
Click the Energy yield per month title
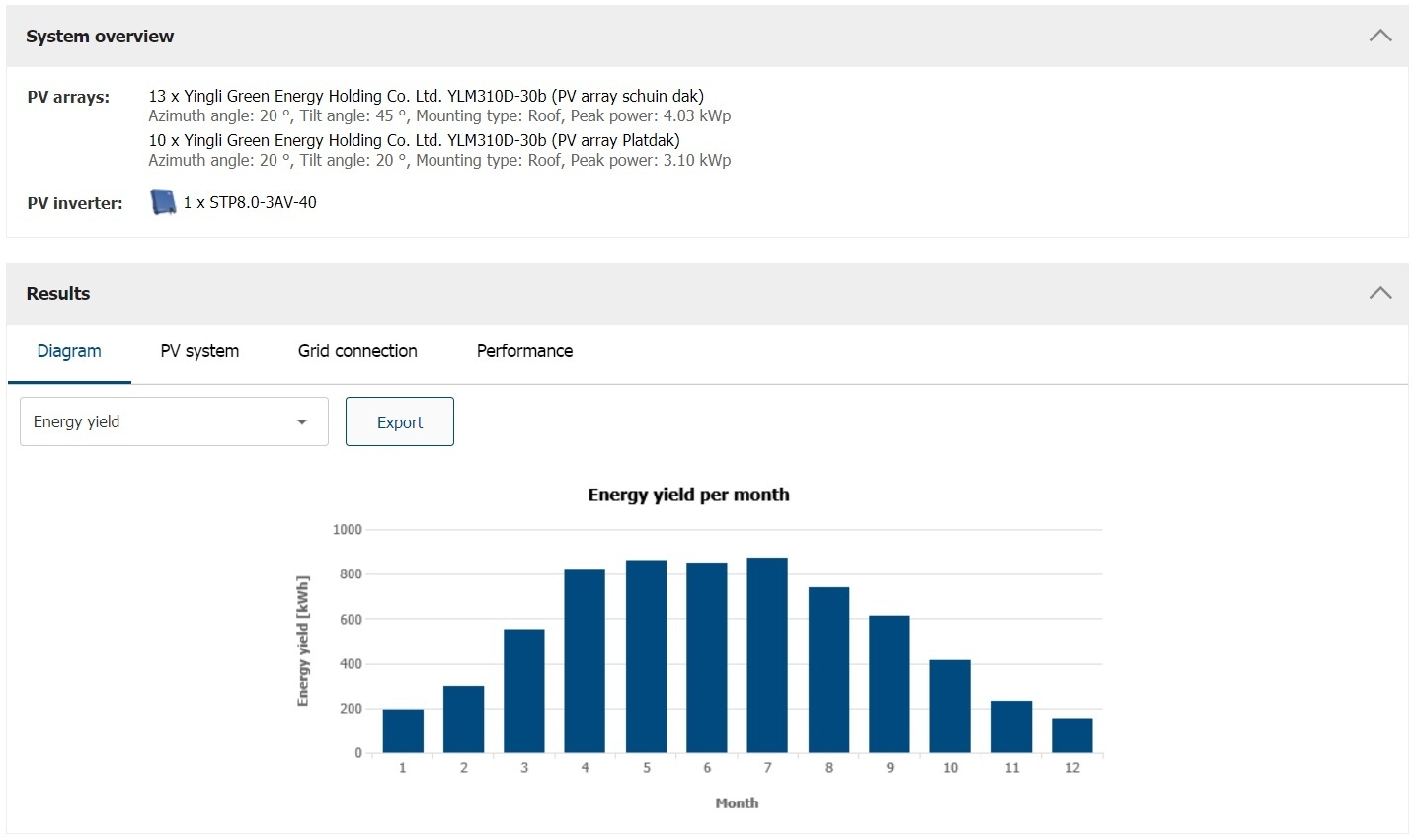point(688,495)
